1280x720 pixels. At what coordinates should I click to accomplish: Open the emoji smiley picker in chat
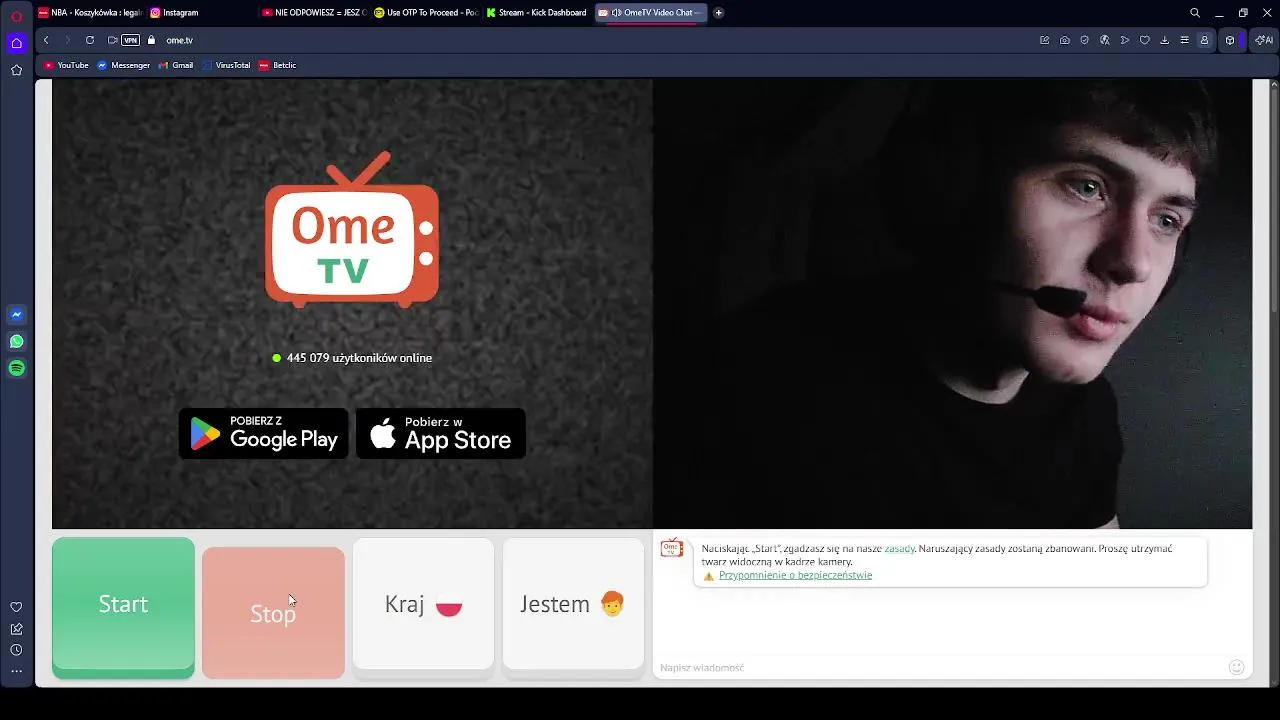click(x=1236, y=667)
